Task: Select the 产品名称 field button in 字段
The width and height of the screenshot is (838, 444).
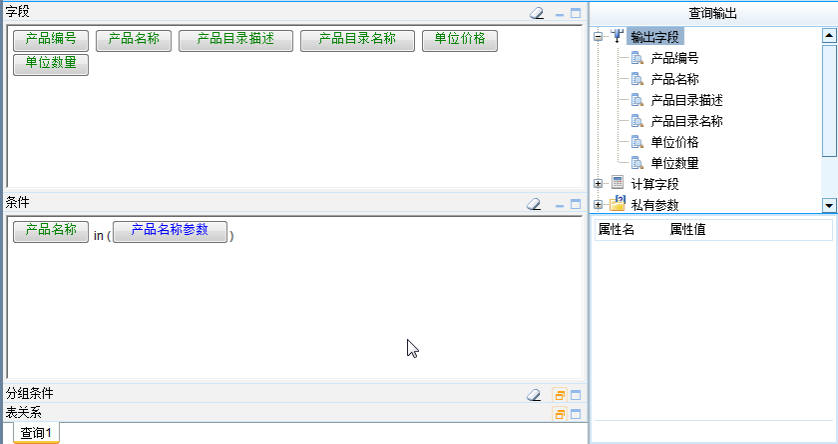Action: click(x=134, y=41)
